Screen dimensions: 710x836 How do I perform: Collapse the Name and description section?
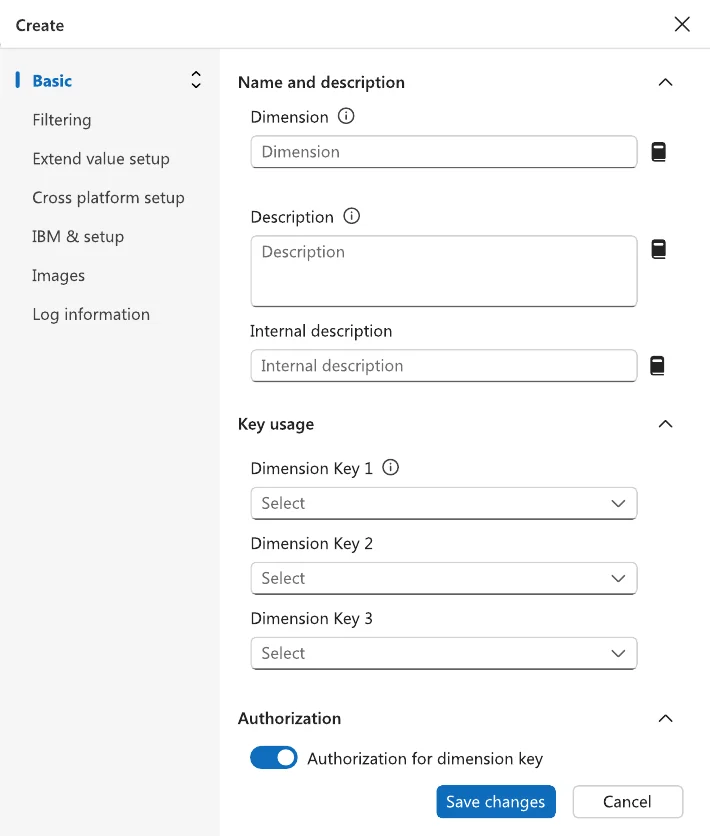[665, 82]
